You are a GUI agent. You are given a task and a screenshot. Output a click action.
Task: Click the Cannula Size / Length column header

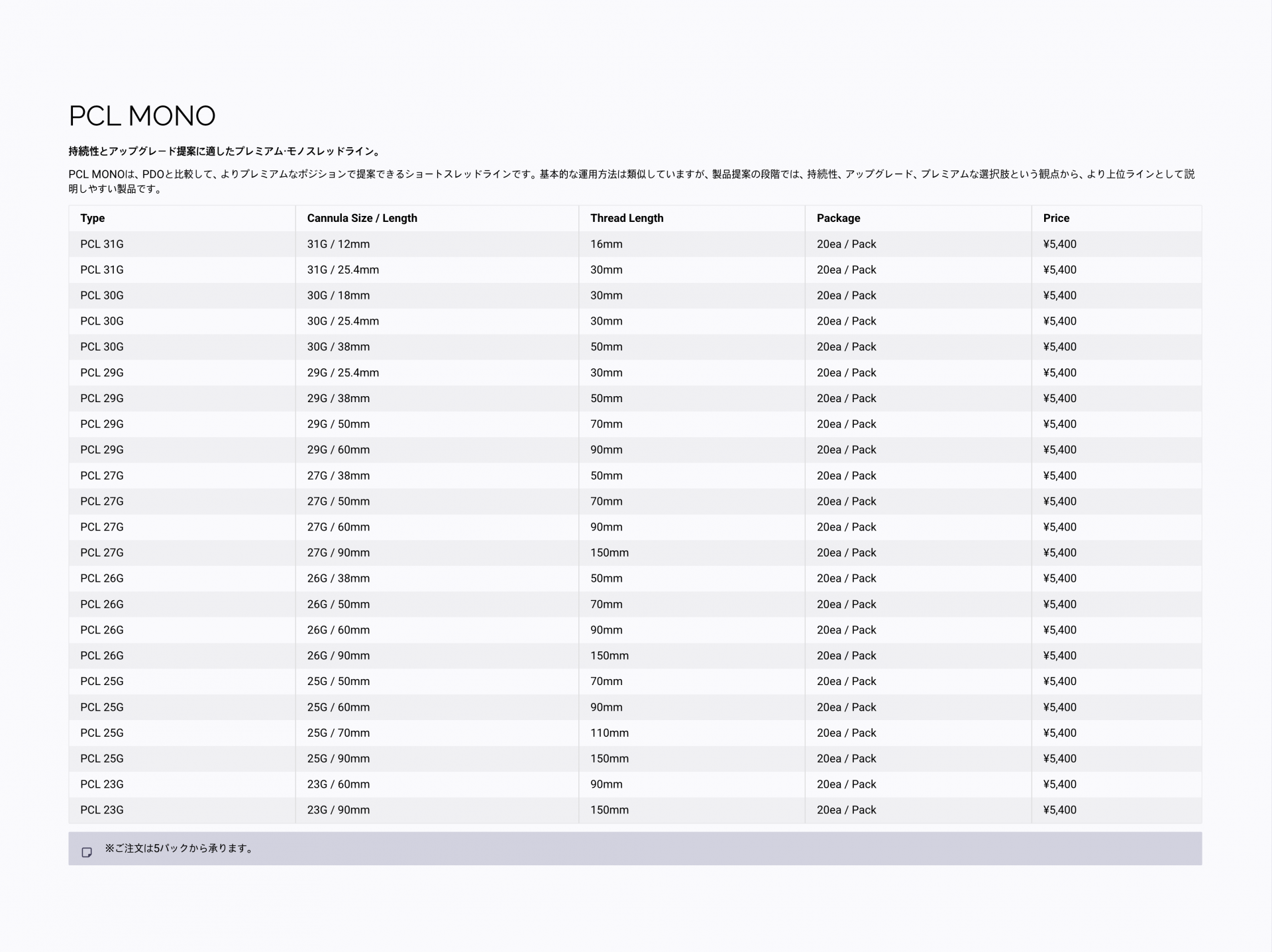437,218
